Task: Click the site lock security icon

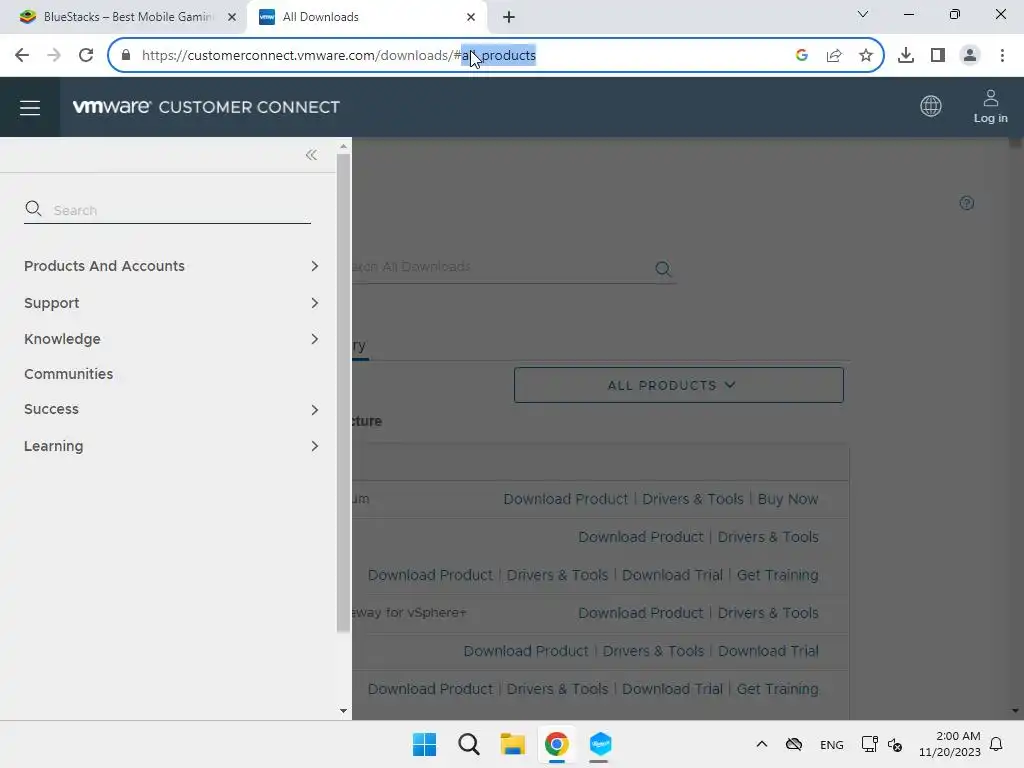Action: click(126, 55)
